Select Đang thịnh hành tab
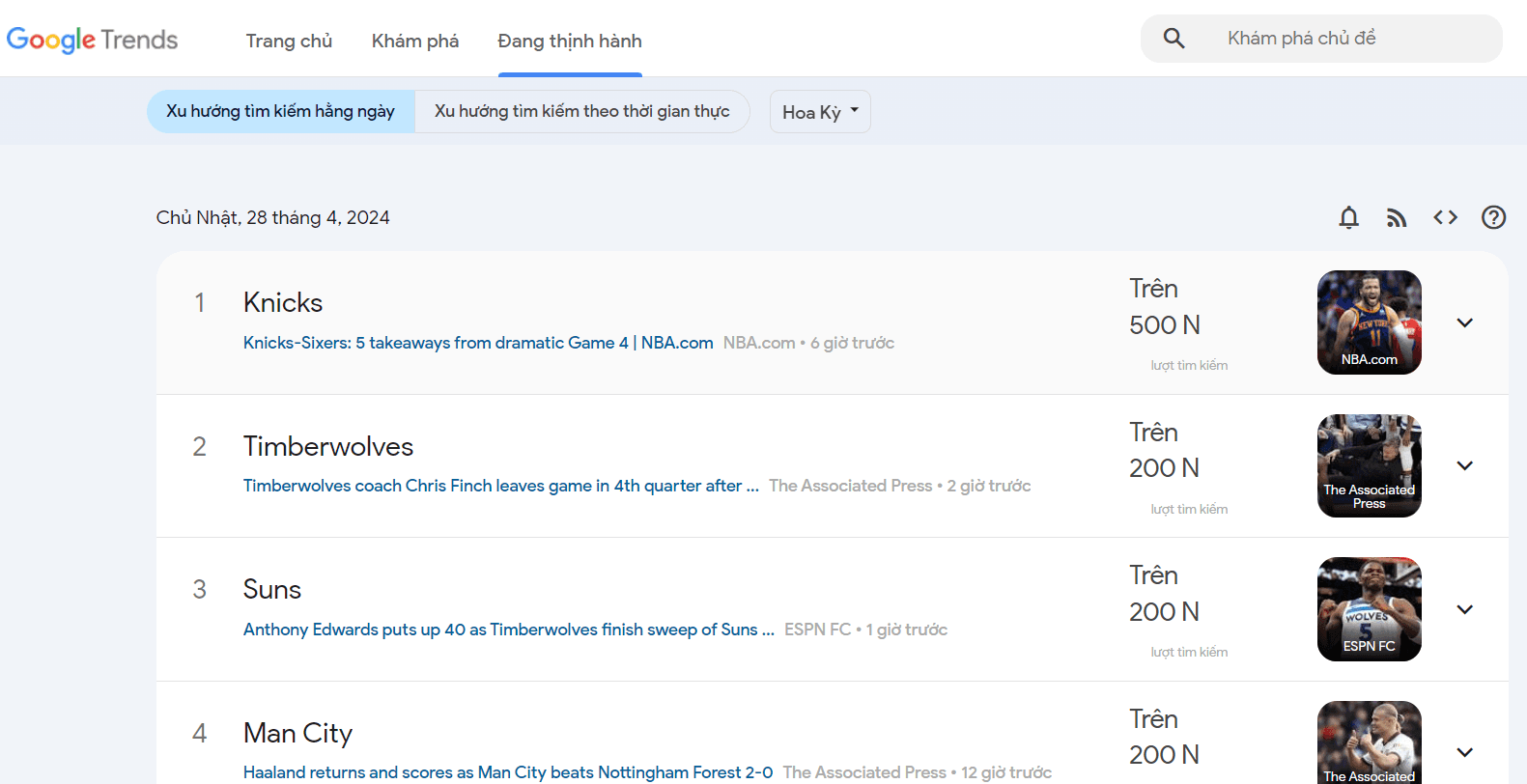This screenshot has width=1527, height=784. pos(570,41)
